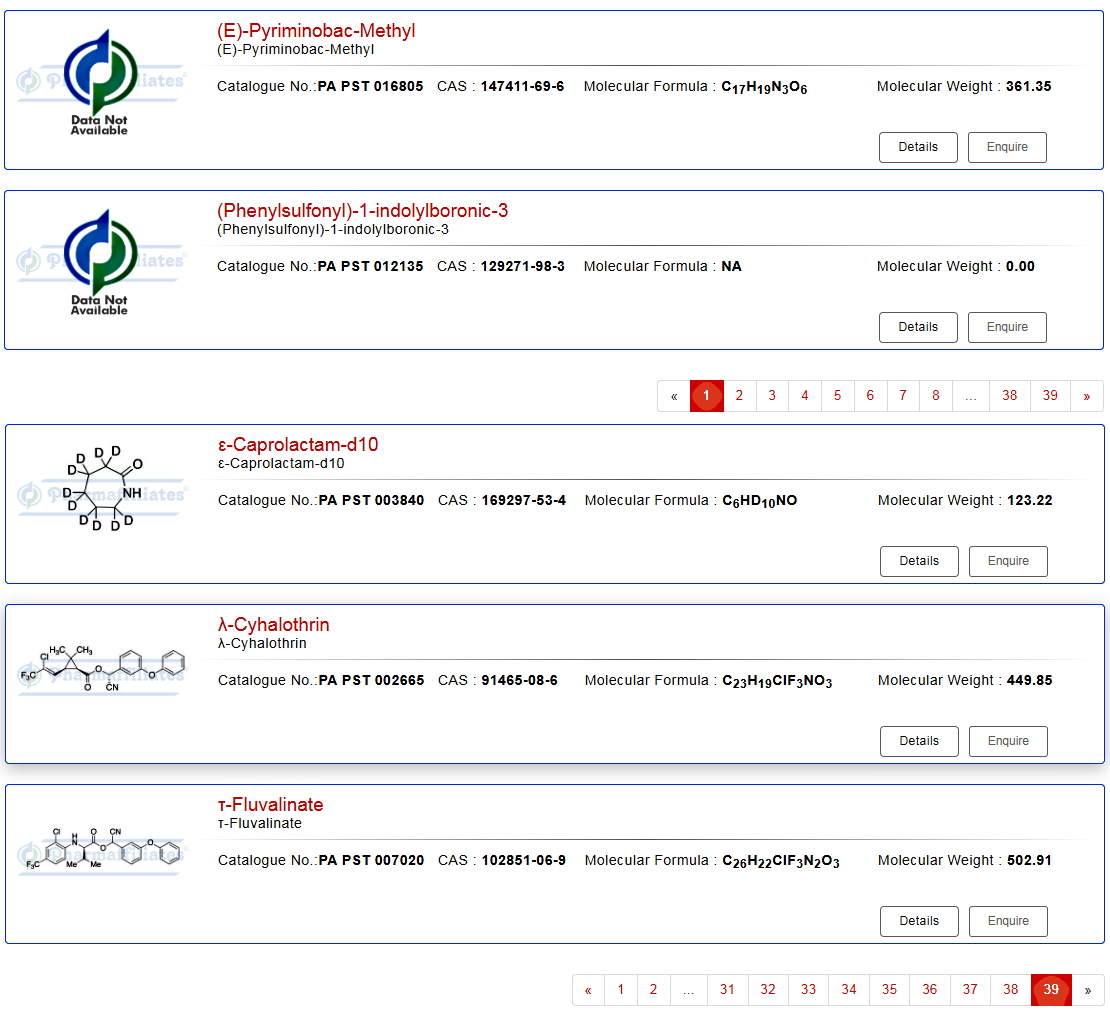Click the ε-Caprolactam-d10 structure image
Viewport: 1110px width, 1013px height.
coord(102,490)
